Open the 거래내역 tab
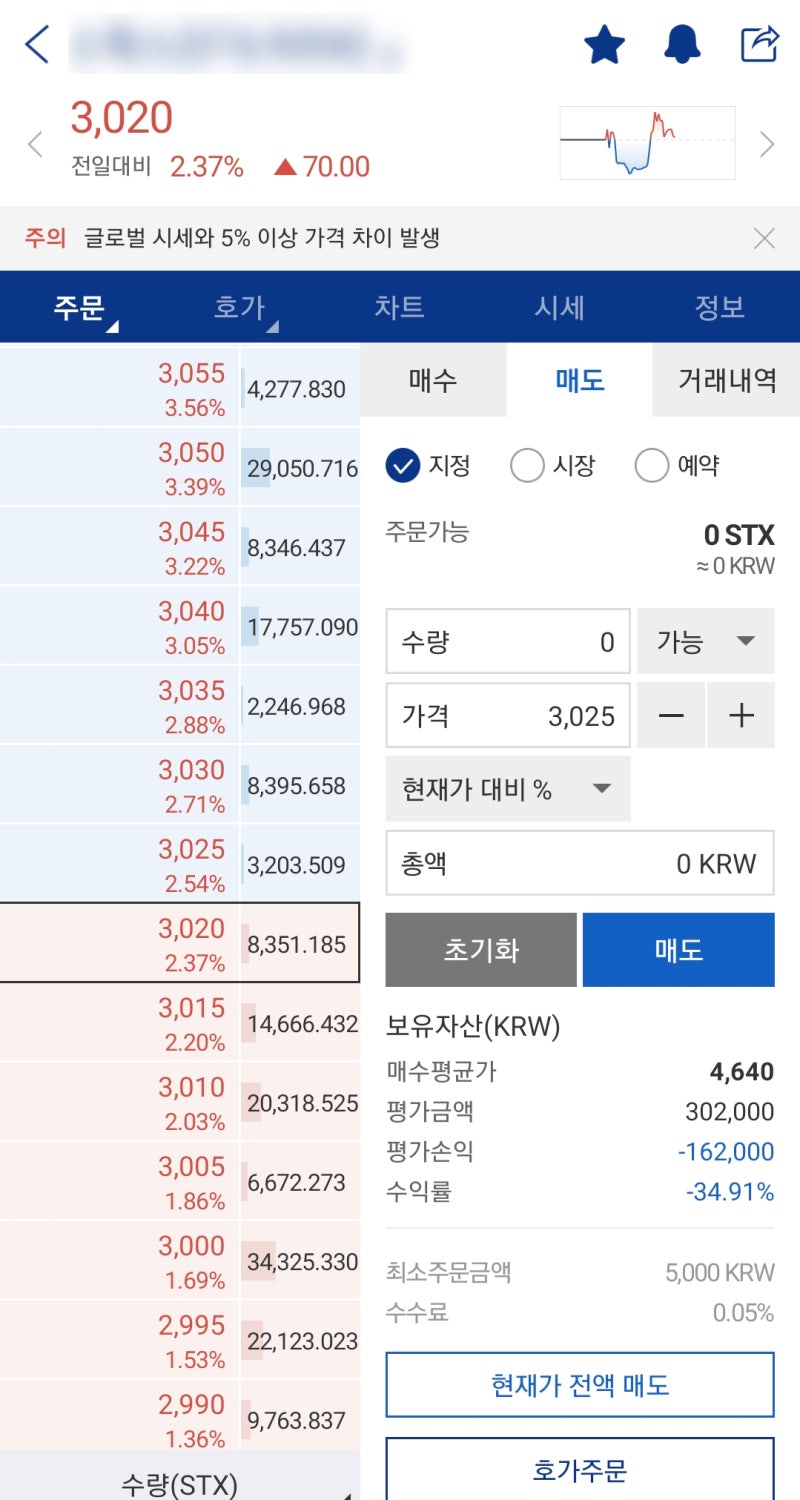800x1500 pixels. [727, 380]
